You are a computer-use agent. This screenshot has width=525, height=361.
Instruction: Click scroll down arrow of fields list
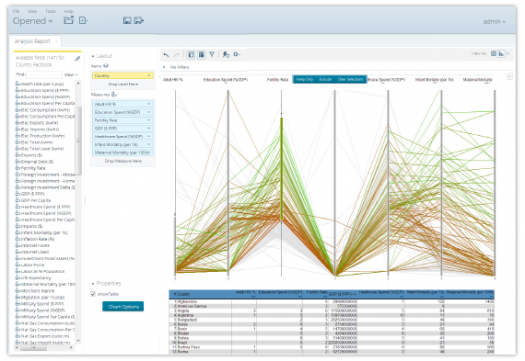point(78,341)
